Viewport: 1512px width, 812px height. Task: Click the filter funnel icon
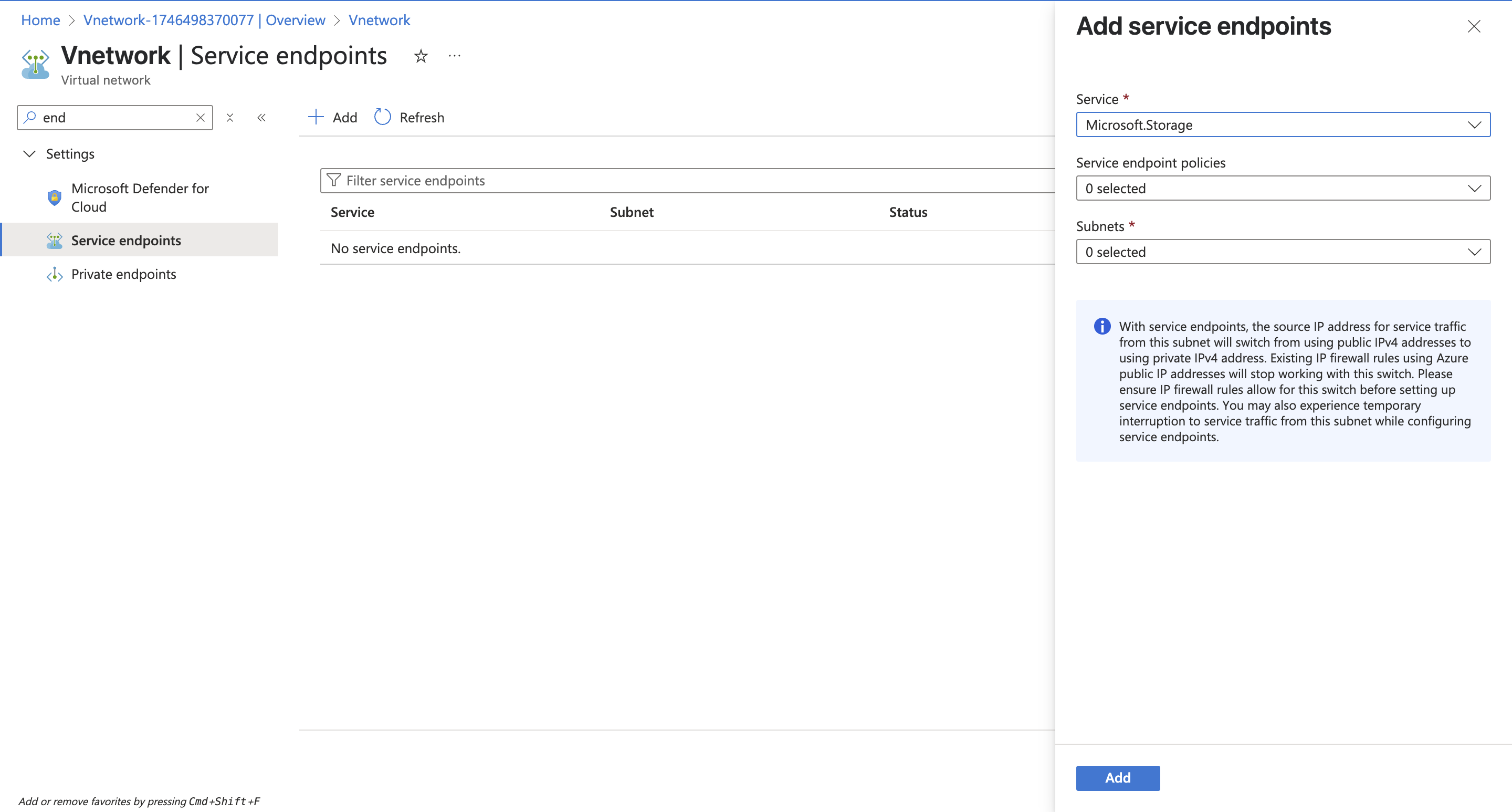point(334,180)
